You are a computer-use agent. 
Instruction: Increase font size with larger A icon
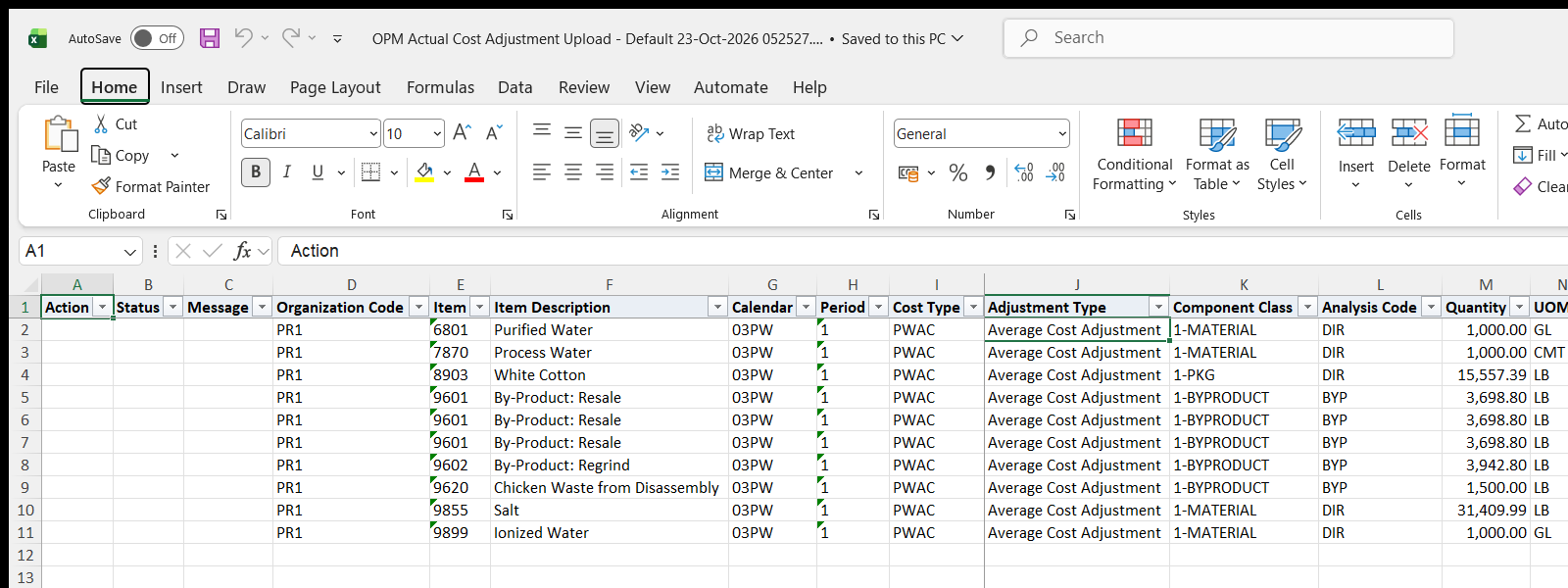463,133
